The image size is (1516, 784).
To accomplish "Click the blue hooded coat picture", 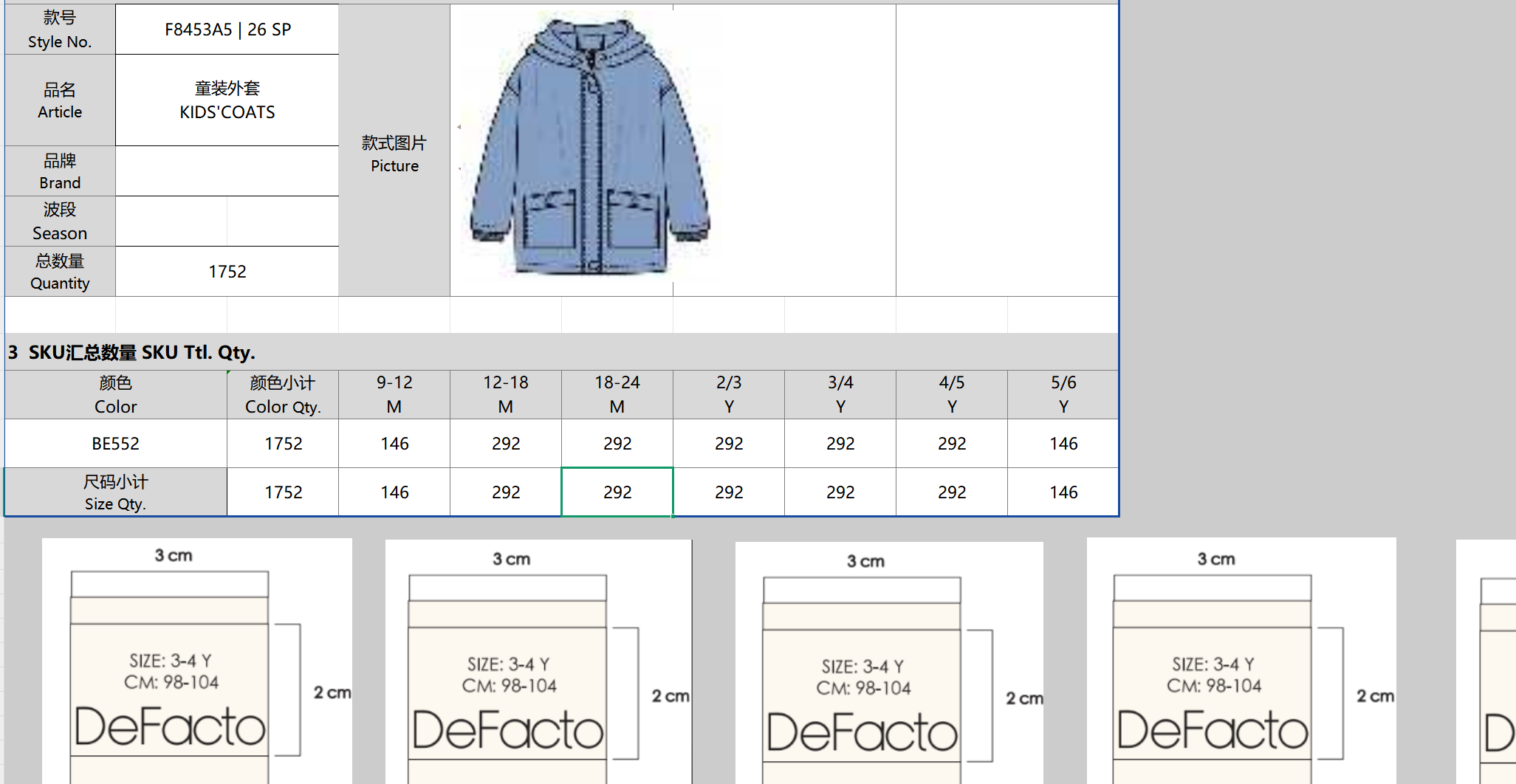I will click(x=589, y=148).
